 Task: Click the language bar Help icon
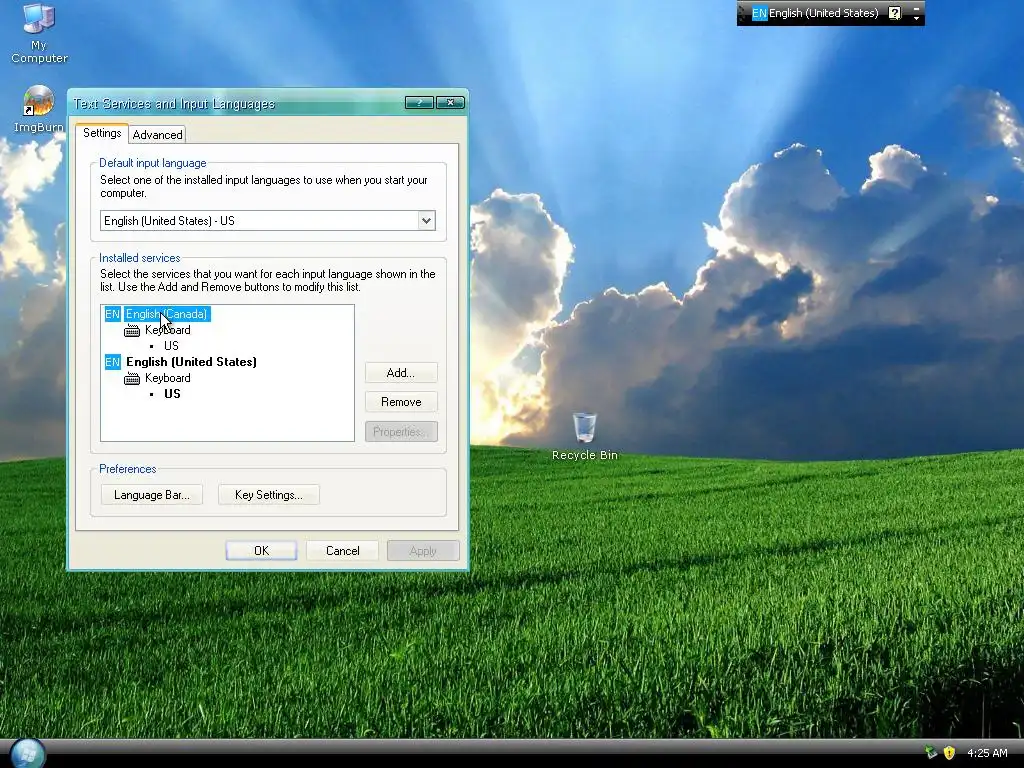point(895,13)
